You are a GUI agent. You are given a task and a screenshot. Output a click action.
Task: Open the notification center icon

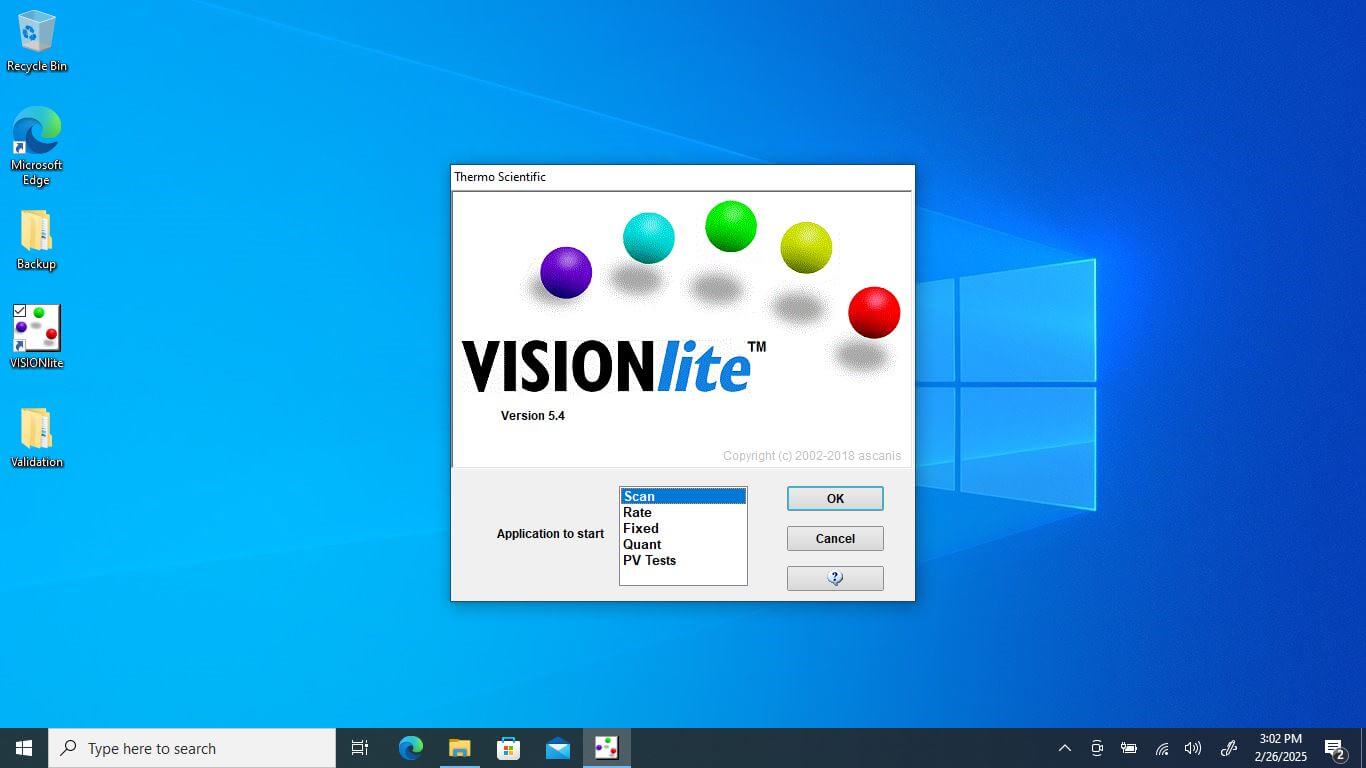[x=1334, y=748]
